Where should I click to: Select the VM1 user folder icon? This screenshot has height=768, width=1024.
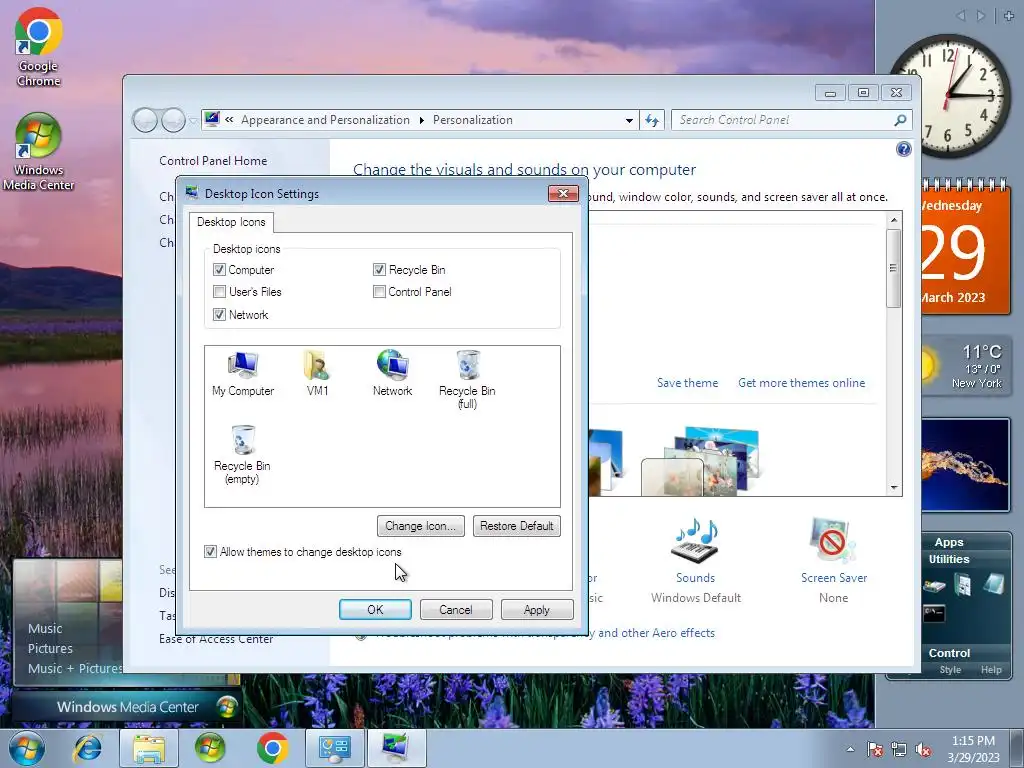[317, 374]
